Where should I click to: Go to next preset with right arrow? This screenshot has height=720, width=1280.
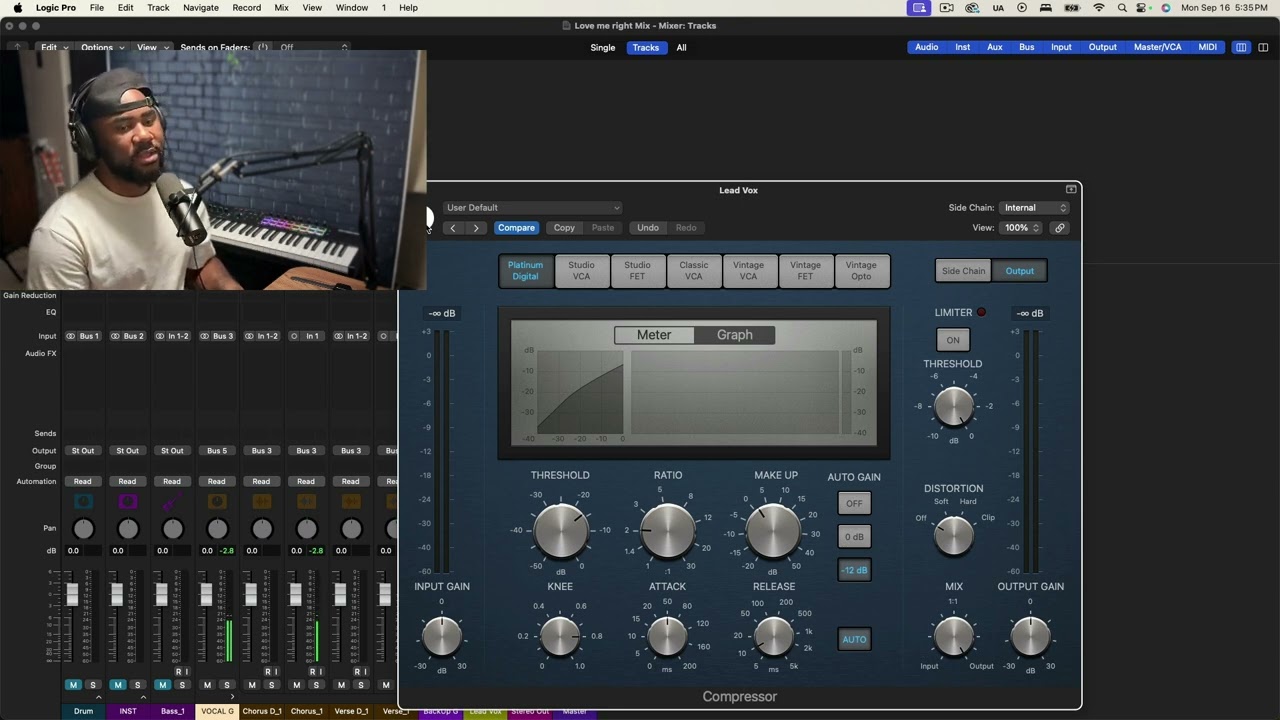pyautogui.click(x=476, y=228)
